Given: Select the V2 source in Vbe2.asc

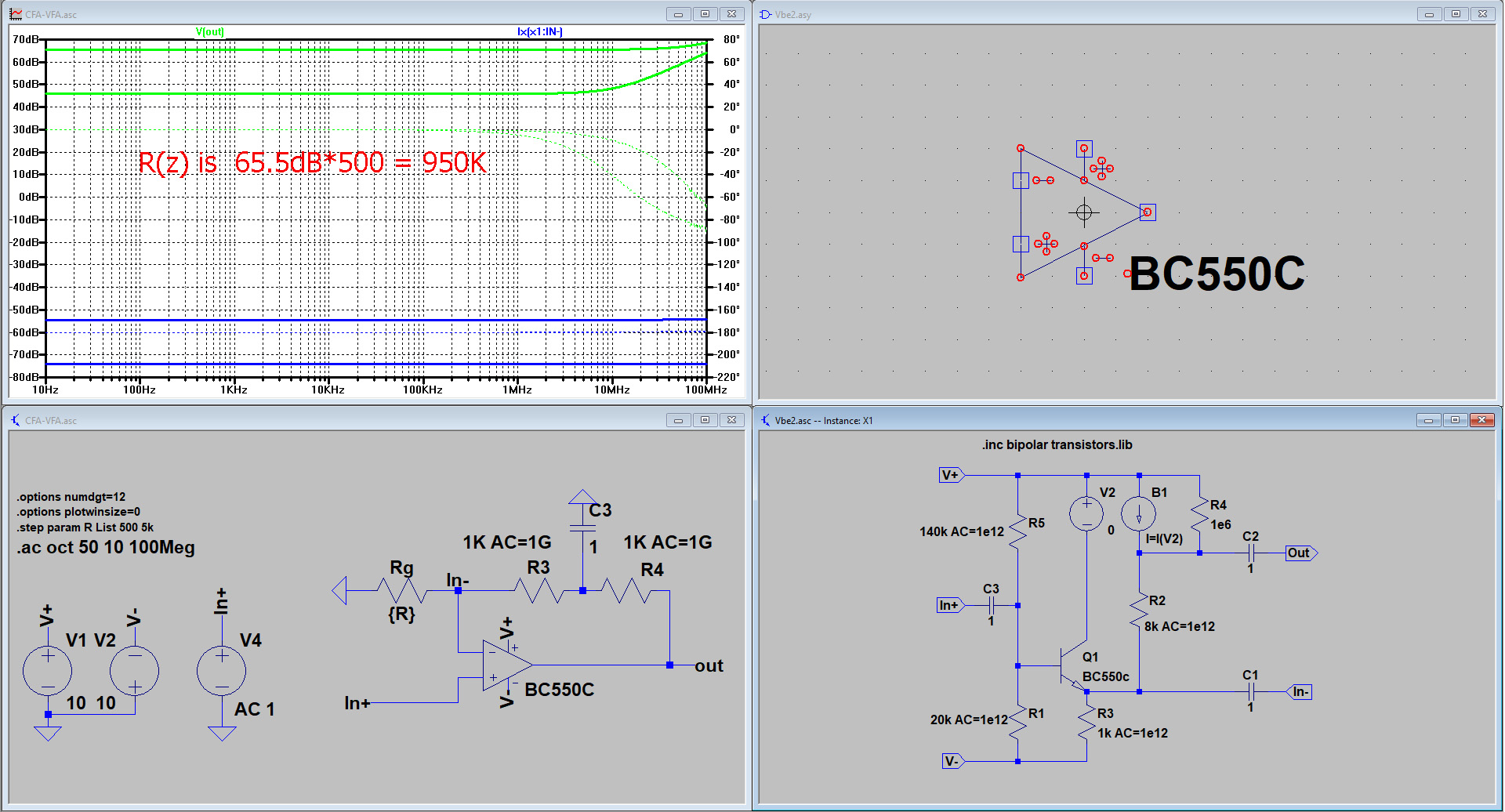Looking at the screenshot, I should 1086,514.
